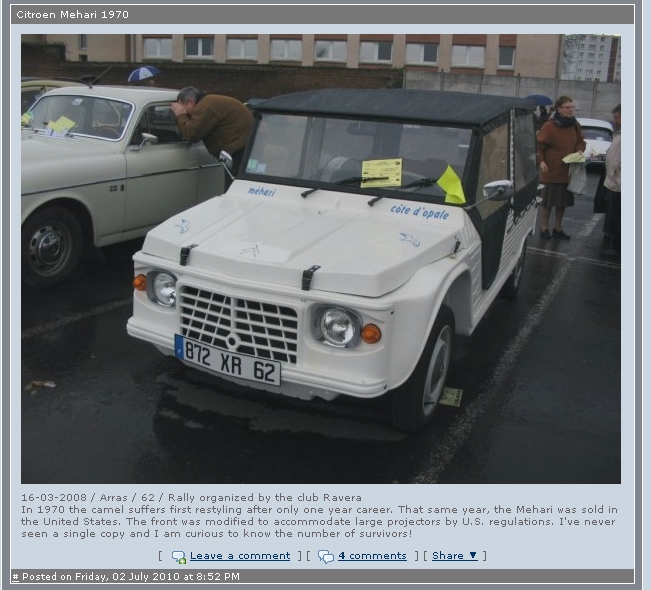Viewport: 651px width, 590px height.
Task: Open the 'Leave a comment' link
Action: coord(240,556)
